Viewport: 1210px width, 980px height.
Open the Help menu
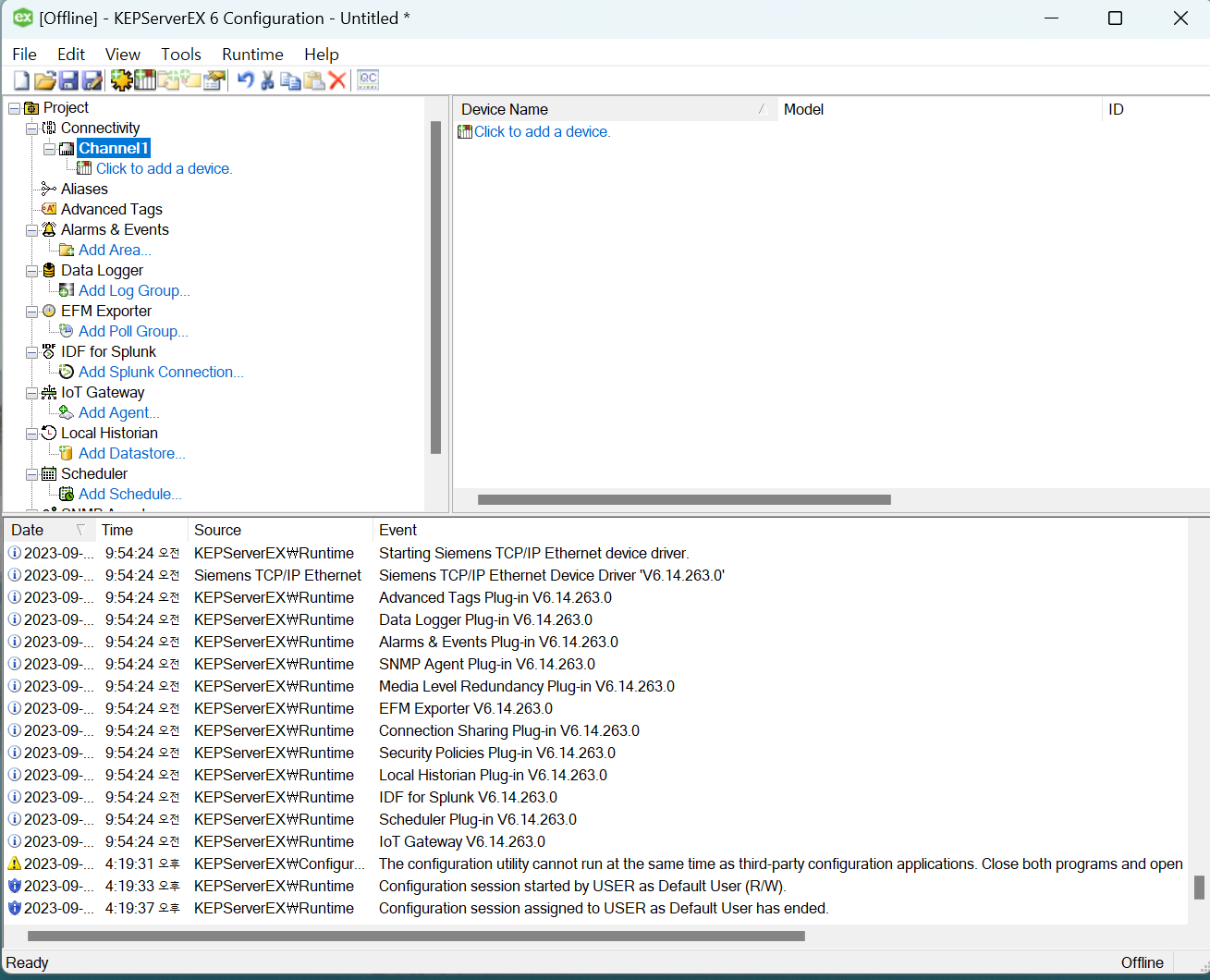(322, 55)
